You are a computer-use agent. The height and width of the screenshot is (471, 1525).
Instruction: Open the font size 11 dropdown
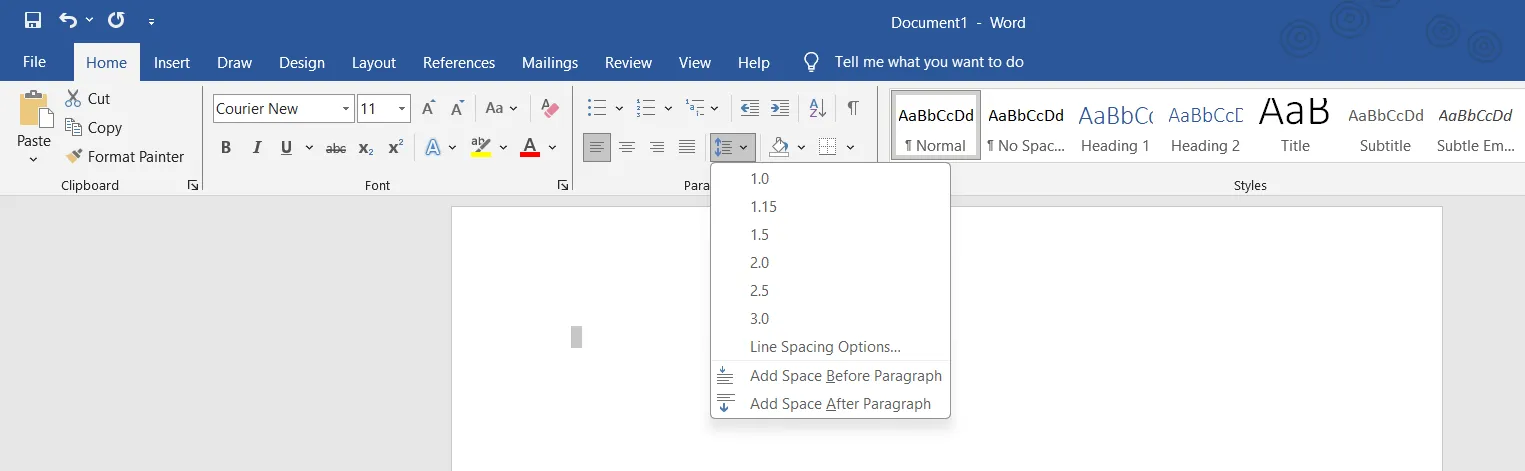tap(403, 108)
